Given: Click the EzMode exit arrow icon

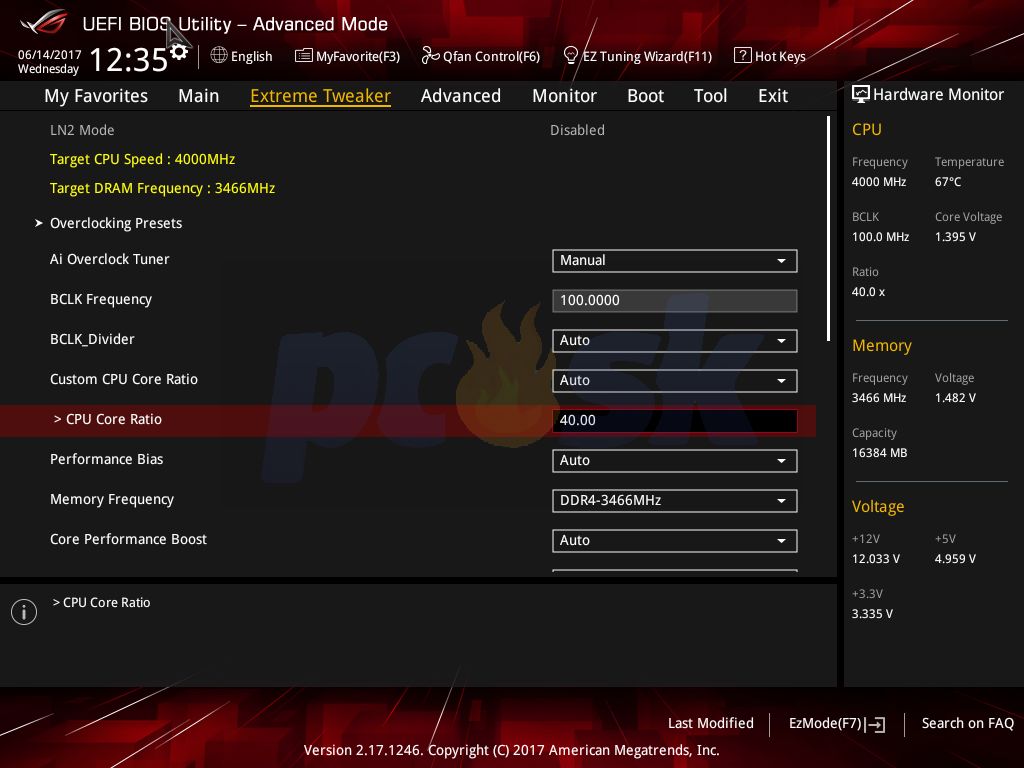Looking at the screenshot, I should tap(876, 724).
